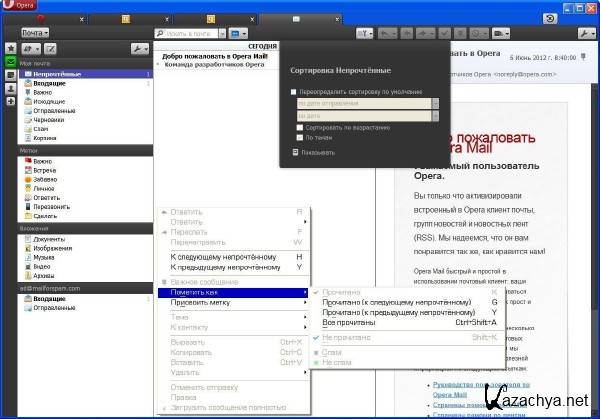Click the bookmarks star sidebar icon
This screenshot has height=419, width=600.
click(x=10, y=48)
